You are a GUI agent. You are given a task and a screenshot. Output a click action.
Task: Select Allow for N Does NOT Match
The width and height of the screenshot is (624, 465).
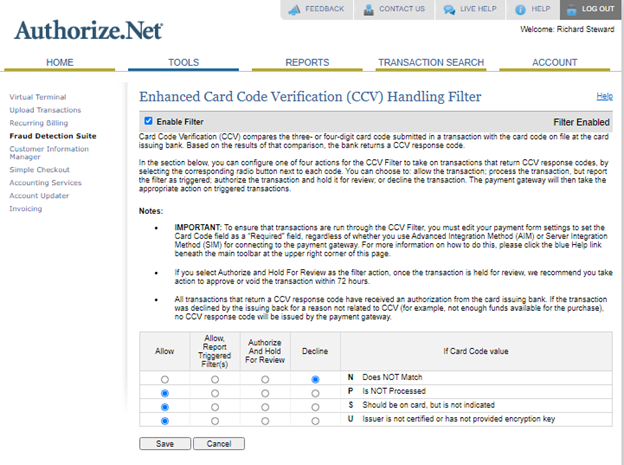point(165,379)
